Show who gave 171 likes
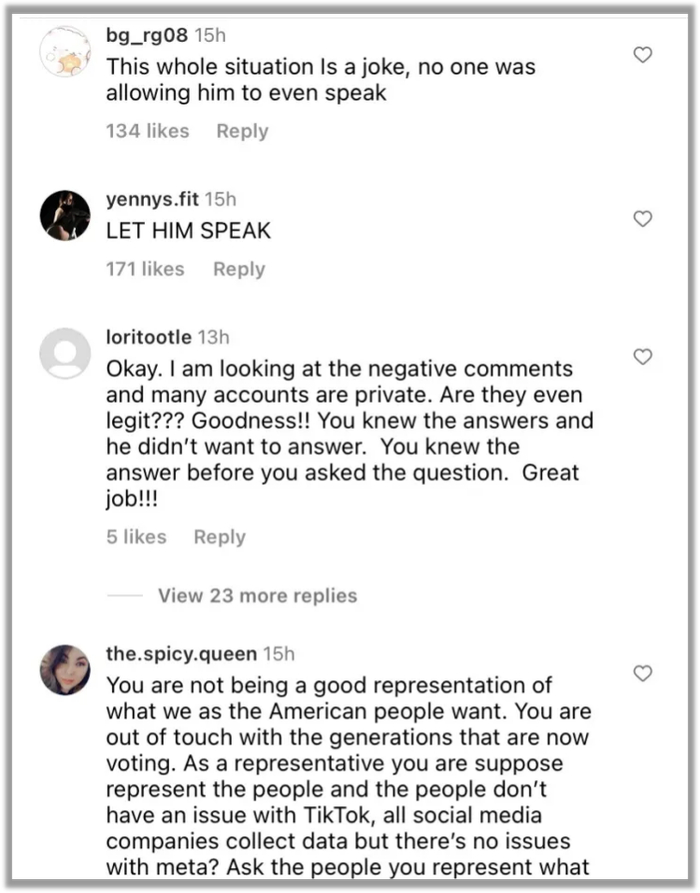The width and height of the screenshot is (700, 893). 145,269
